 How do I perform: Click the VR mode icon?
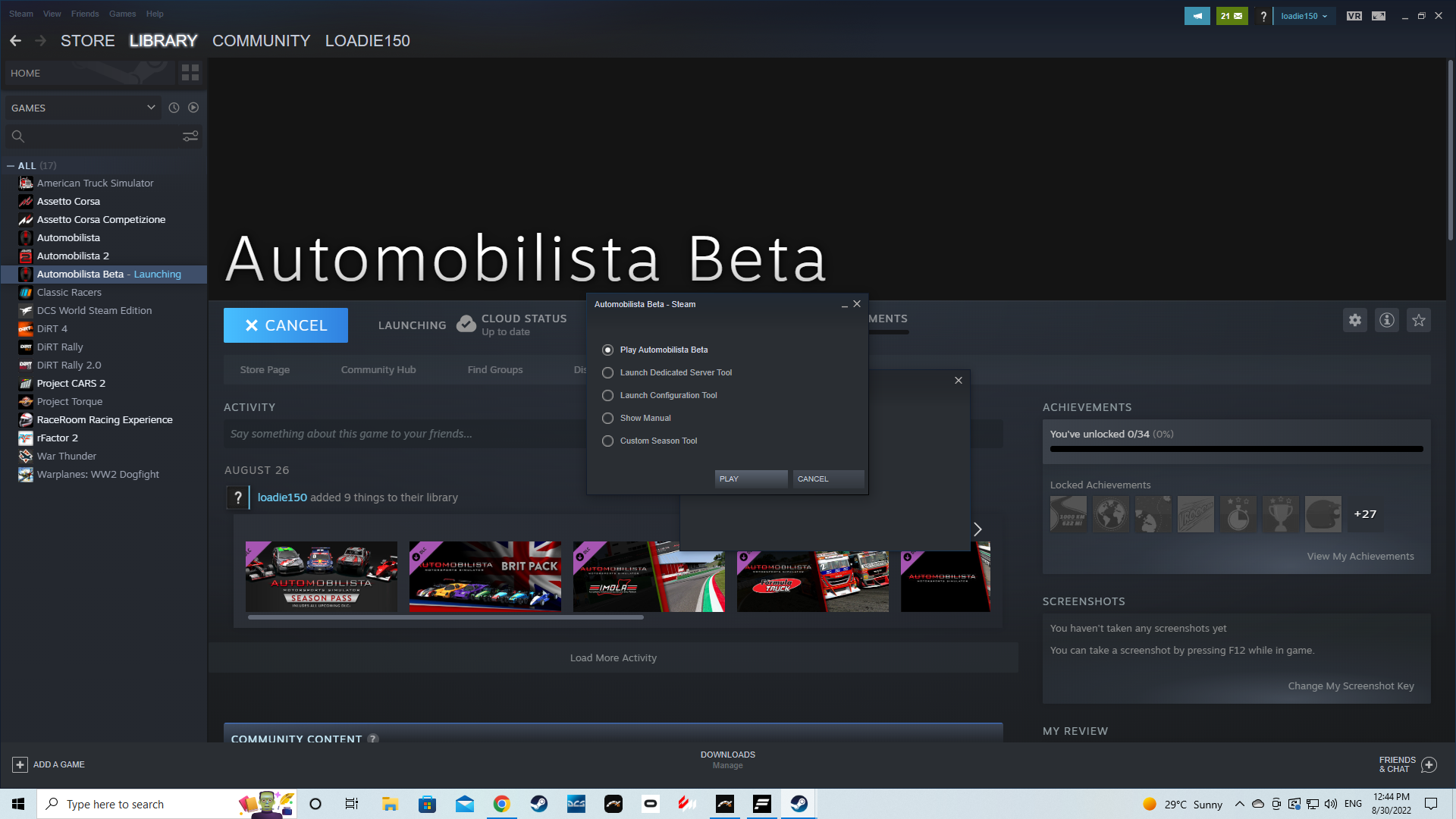point(1354,16)
